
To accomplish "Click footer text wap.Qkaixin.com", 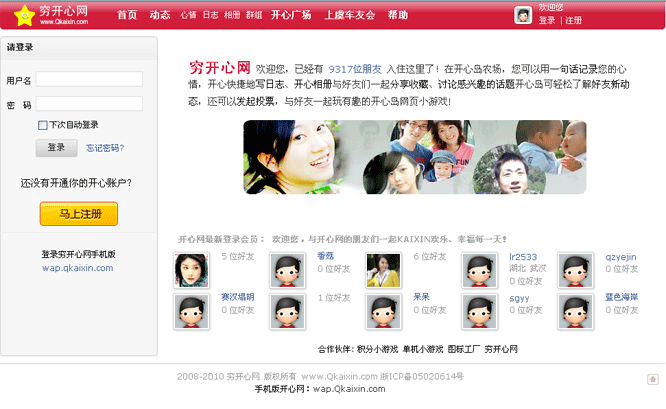I will tap(349, 389).
